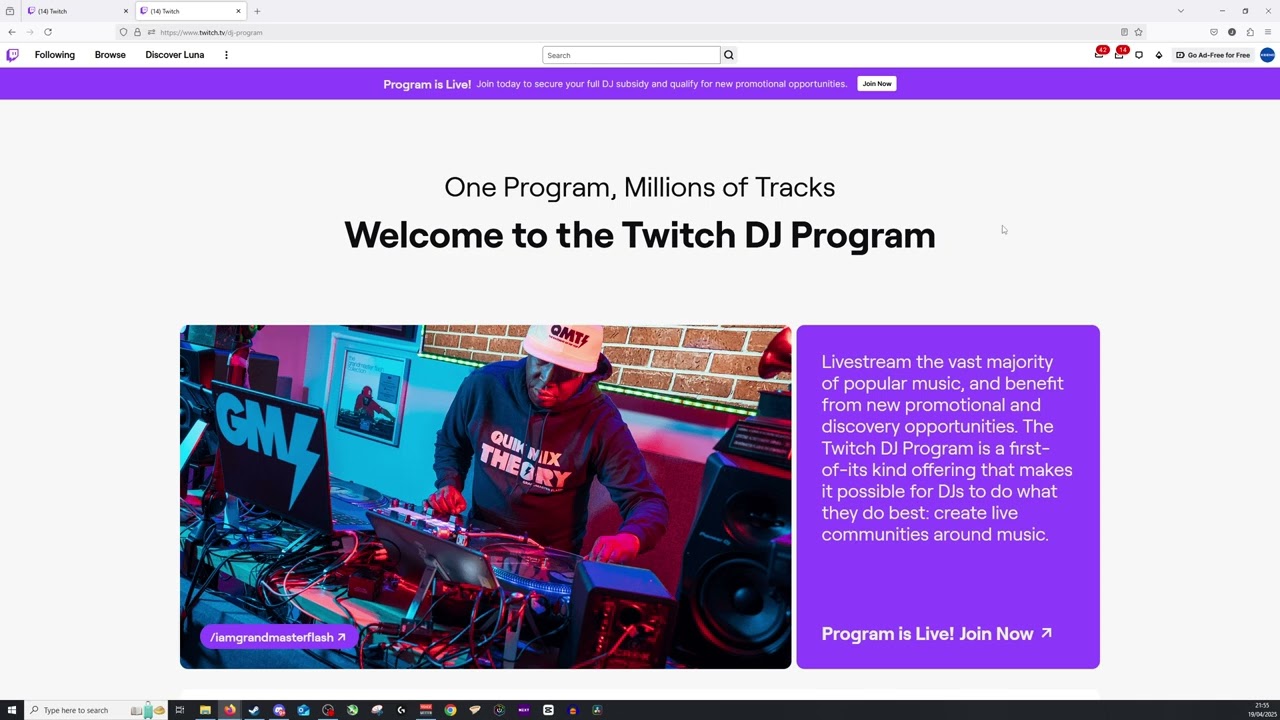The width and height of the screenshot is (1280, 720).
Task: Close the first Twitch tab
Action: [126, 11]
